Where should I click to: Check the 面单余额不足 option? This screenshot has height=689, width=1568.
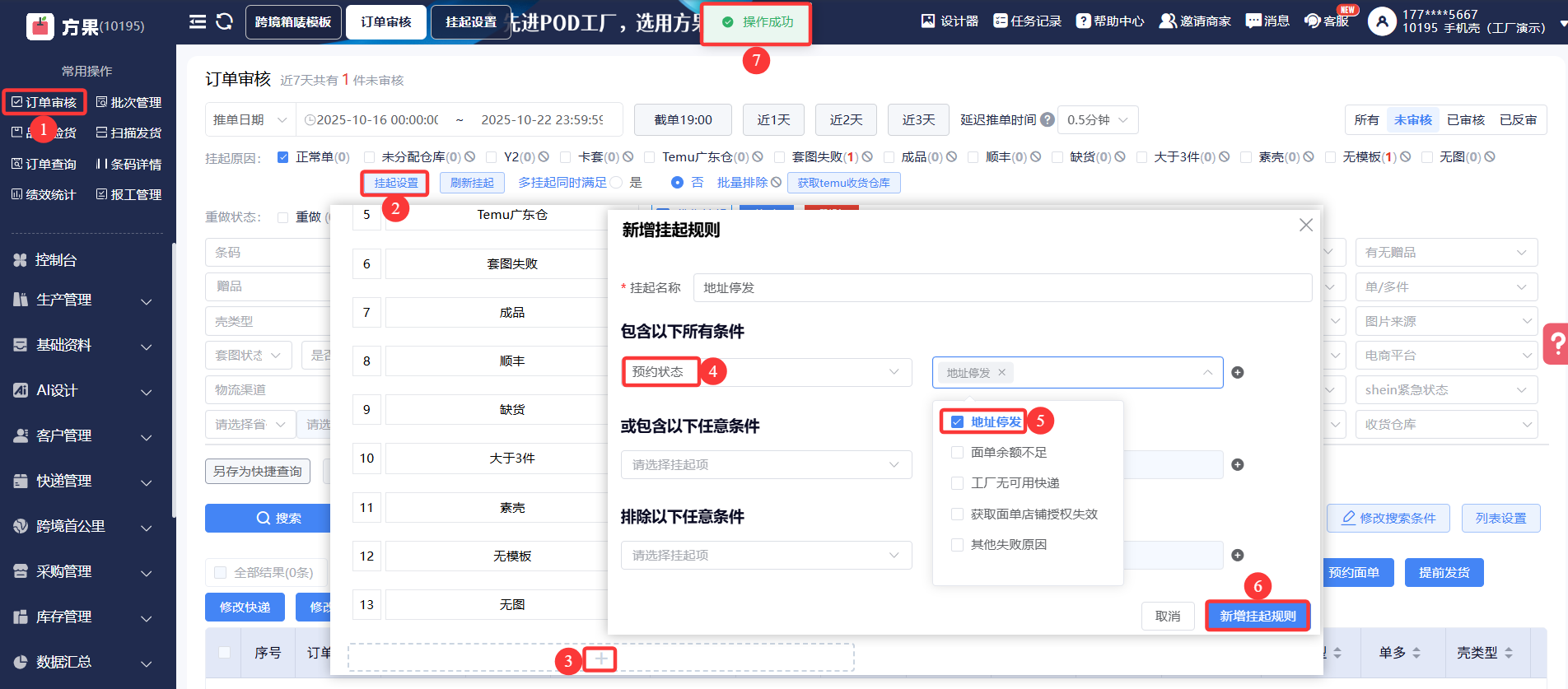[x=957, y=453]
